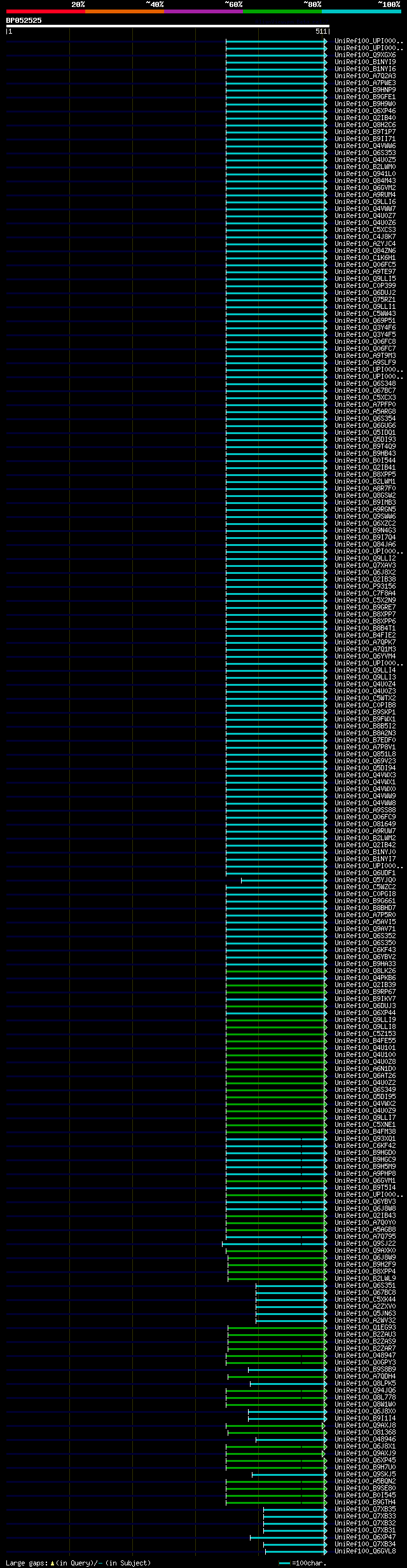
Task: Click UniRef100_Q6UDF1 entry
Action: 365,873
